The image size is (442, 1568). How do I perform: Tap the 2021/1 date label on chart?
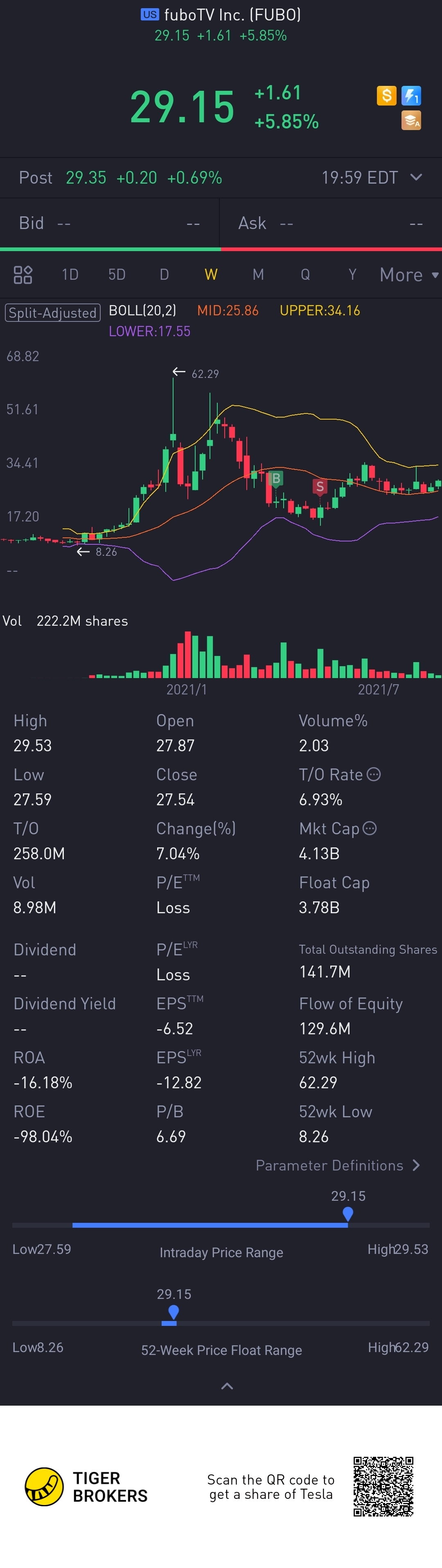[187, 689]
